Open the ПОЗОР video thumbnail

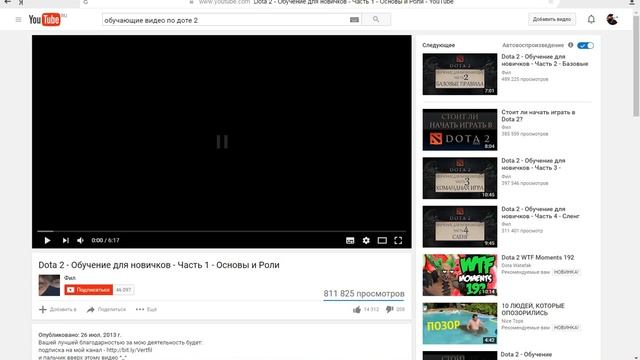coord(460,323)
